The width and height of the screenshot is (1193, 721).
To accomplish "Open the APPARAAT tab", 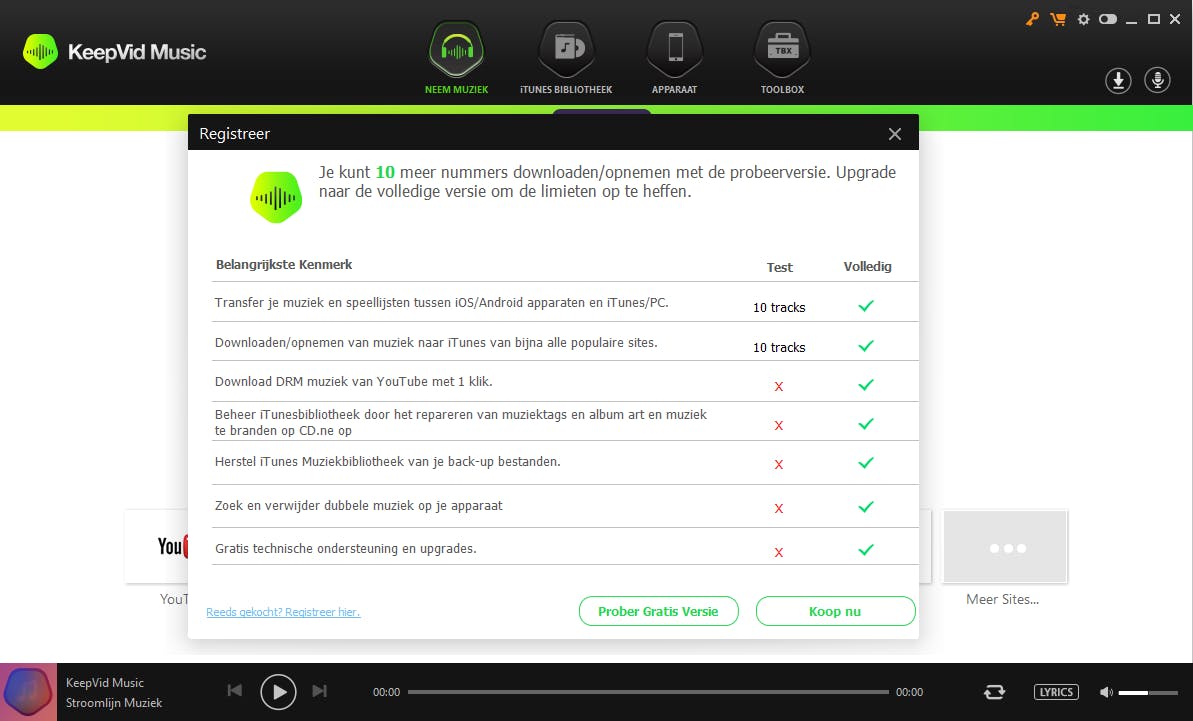I will (674, 59).
